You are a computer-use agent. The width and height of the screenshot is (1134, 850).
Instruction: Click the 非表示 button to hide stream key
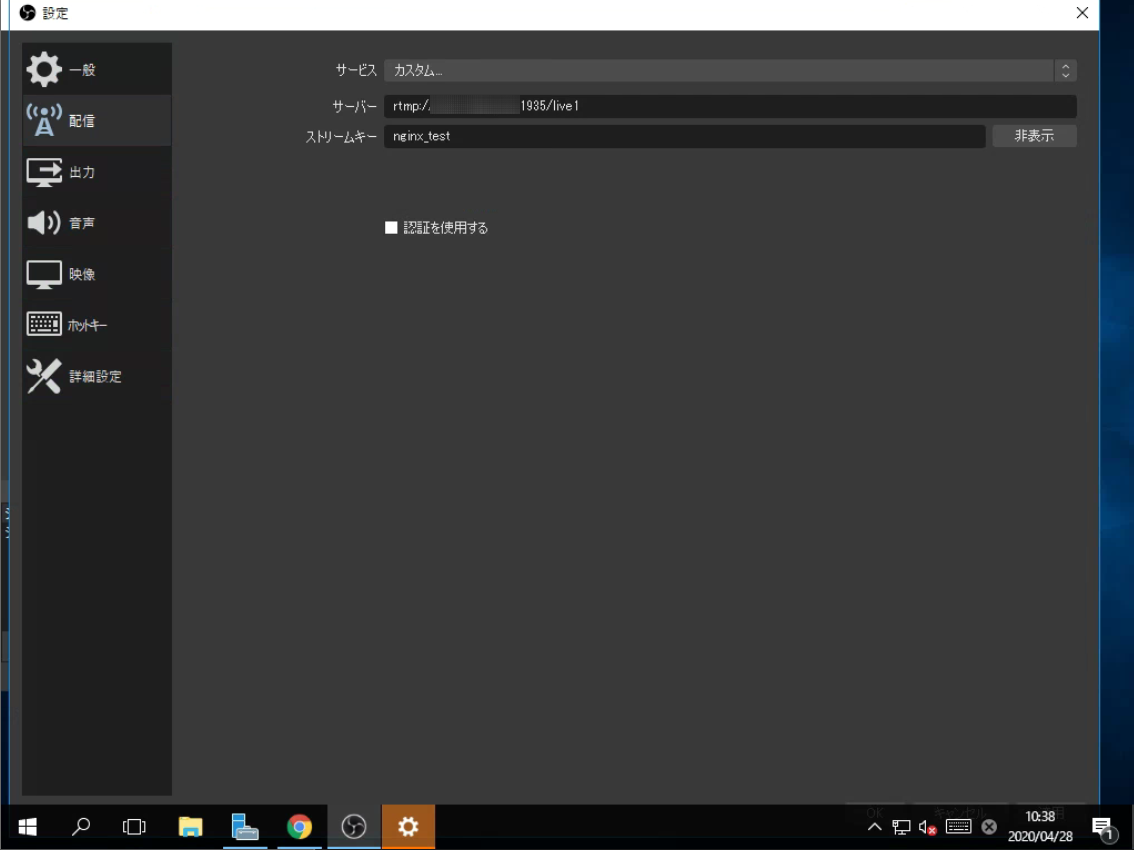point(1034,136)
